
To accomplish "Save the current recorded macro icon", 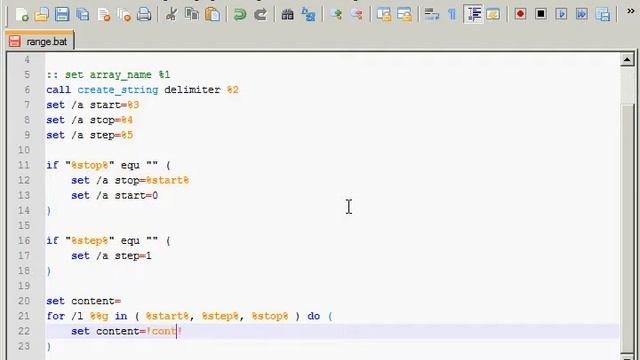I will pos(603,15).
